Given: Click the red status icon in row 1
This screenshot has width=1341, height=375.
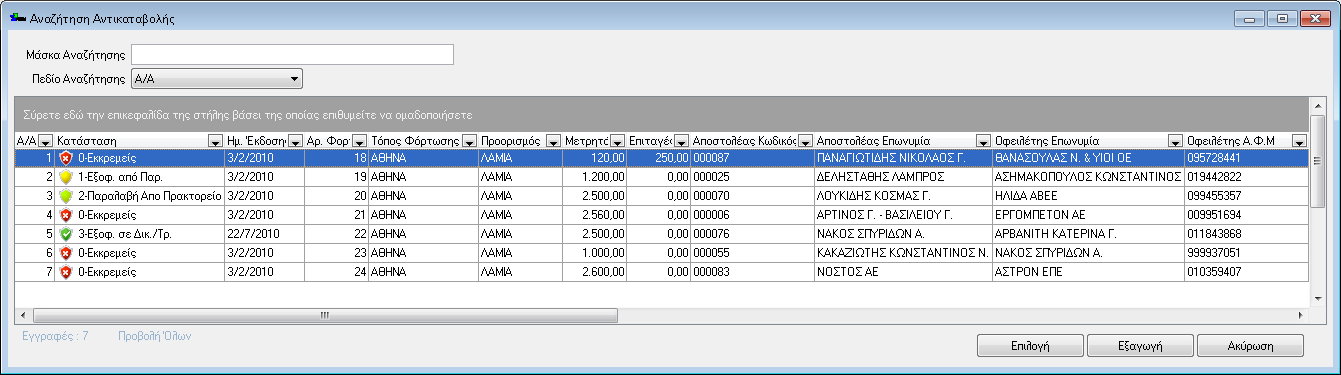Looking at the screenshot, I should (66, 158).
